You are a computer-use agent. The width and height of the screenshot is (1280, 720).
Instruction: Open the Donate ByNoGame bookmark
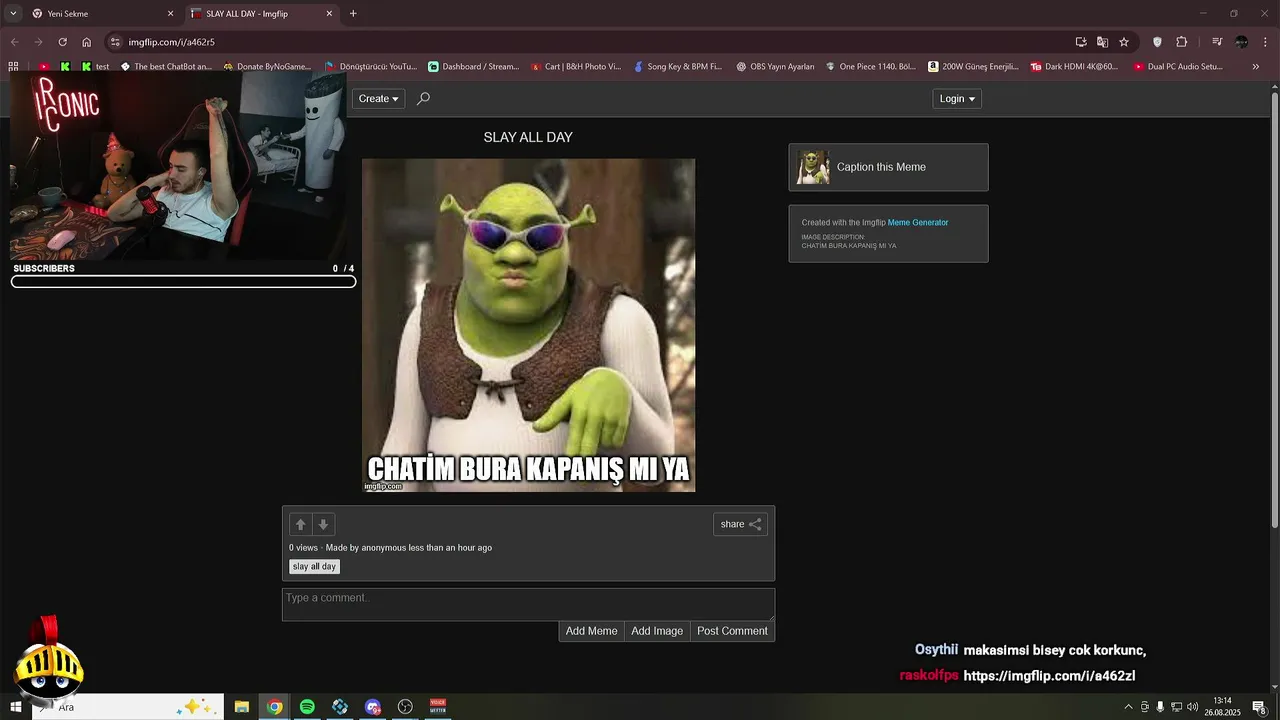(267, 67)
